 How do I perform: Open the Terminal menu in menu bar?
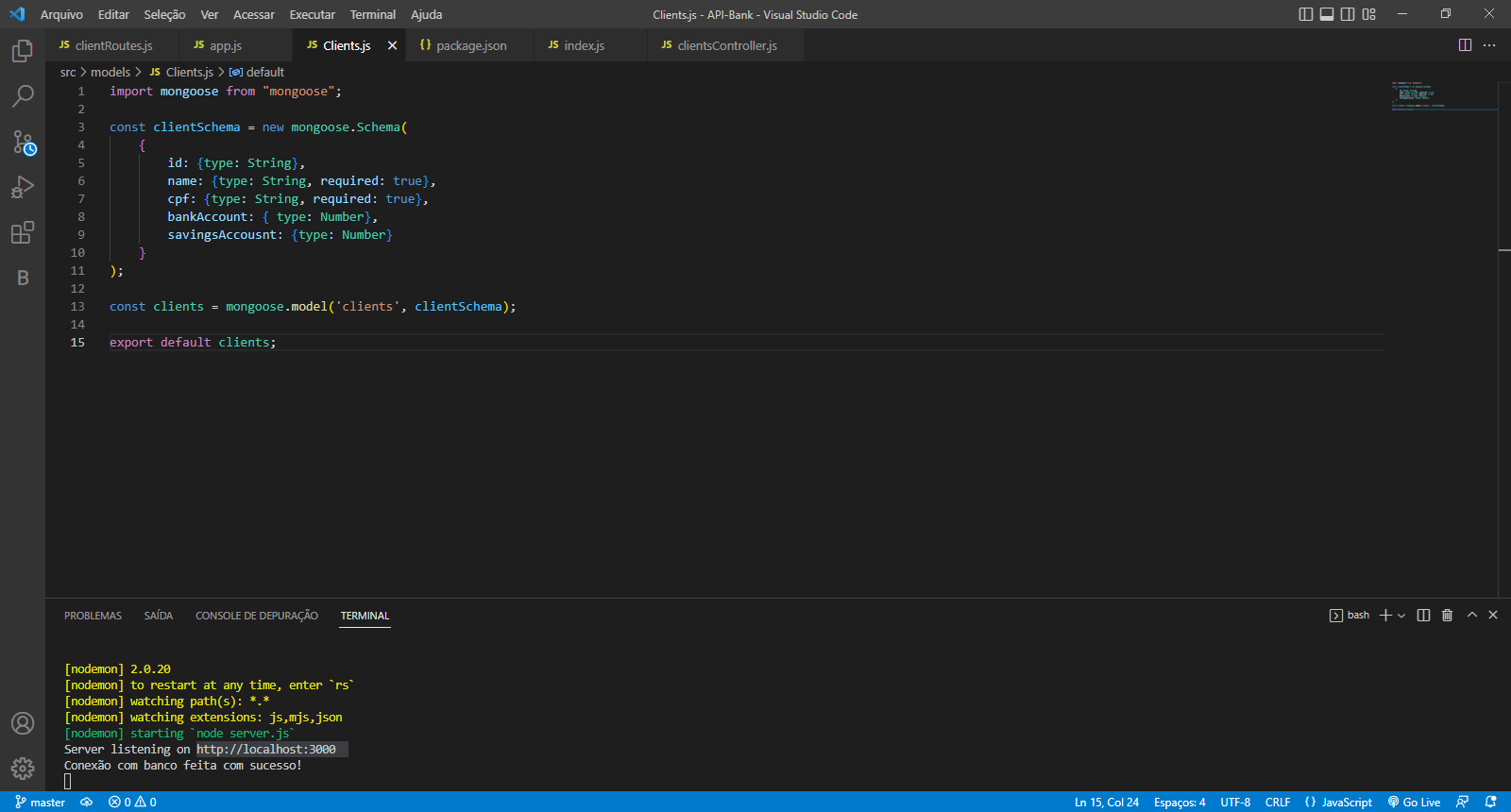(372, 14)
